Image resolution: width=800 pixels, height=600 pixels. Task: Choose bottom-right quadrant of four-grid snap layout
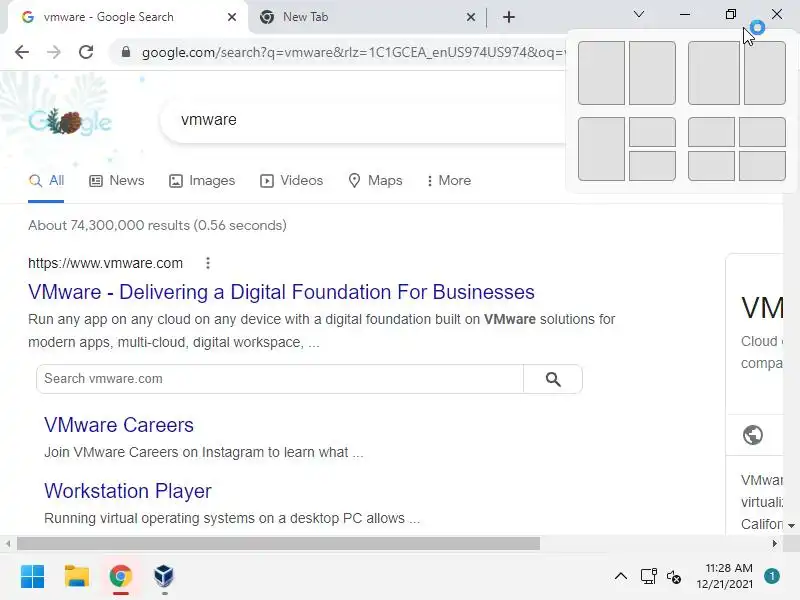(x=762, y=166)
